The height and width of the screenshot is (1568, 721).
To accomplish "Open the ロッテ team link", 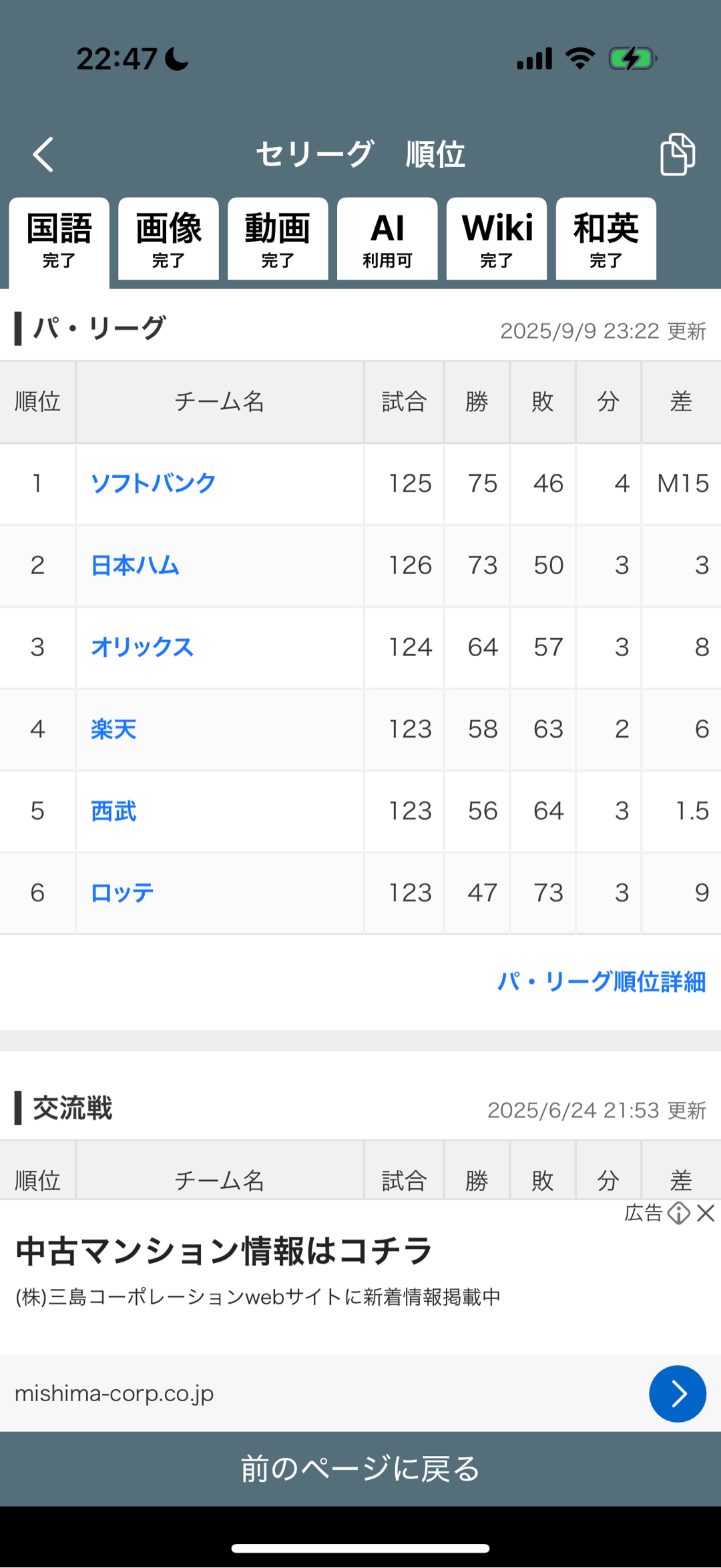I will tap(122, 892).
